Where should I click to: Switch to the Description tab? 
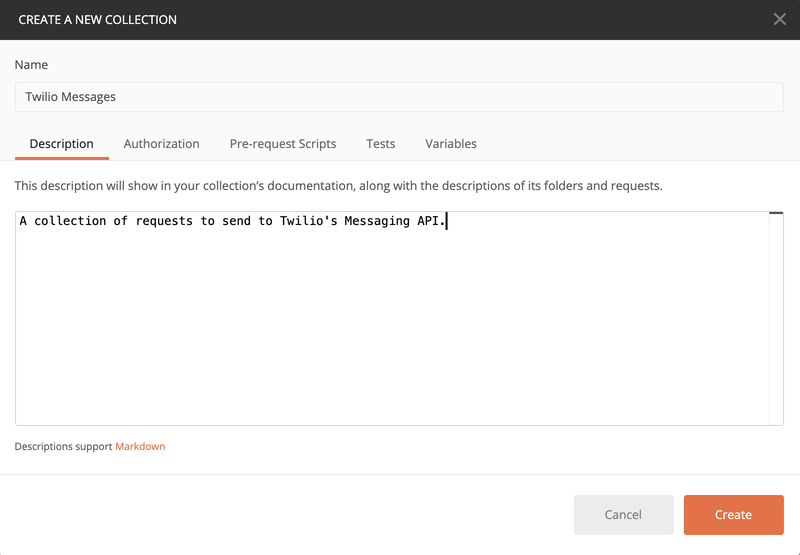(x=61, y=144)
